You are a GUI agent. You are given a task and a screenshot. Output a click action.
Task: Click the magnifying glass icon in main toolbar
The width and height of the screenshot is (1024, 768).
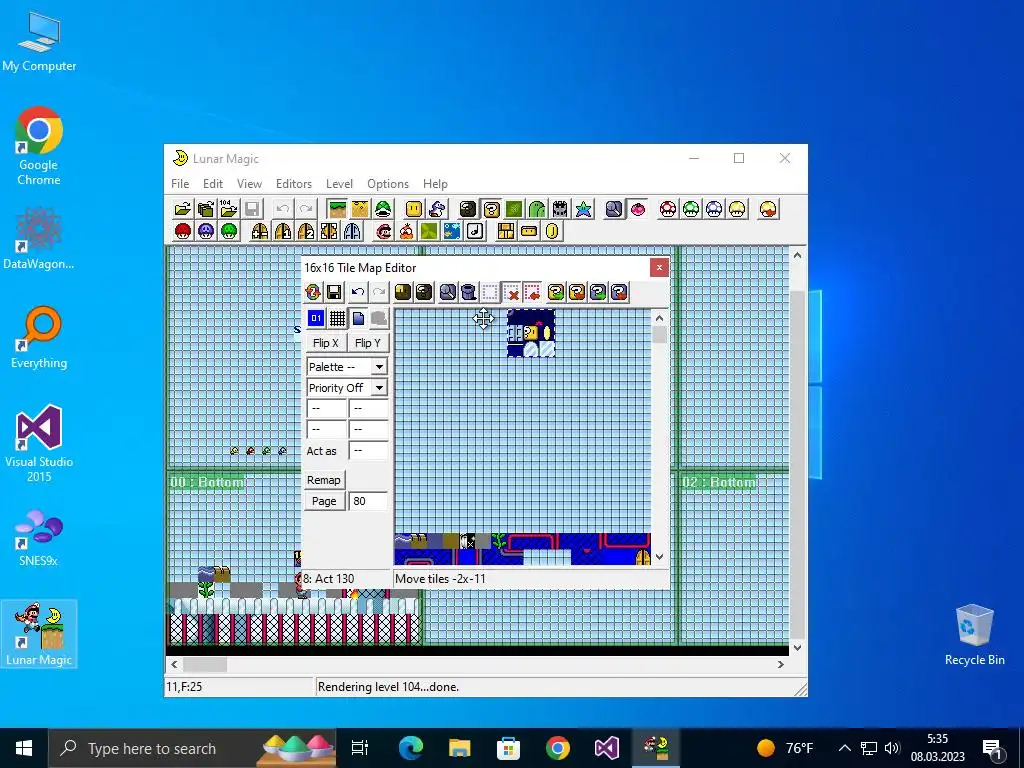pos(614,209)
